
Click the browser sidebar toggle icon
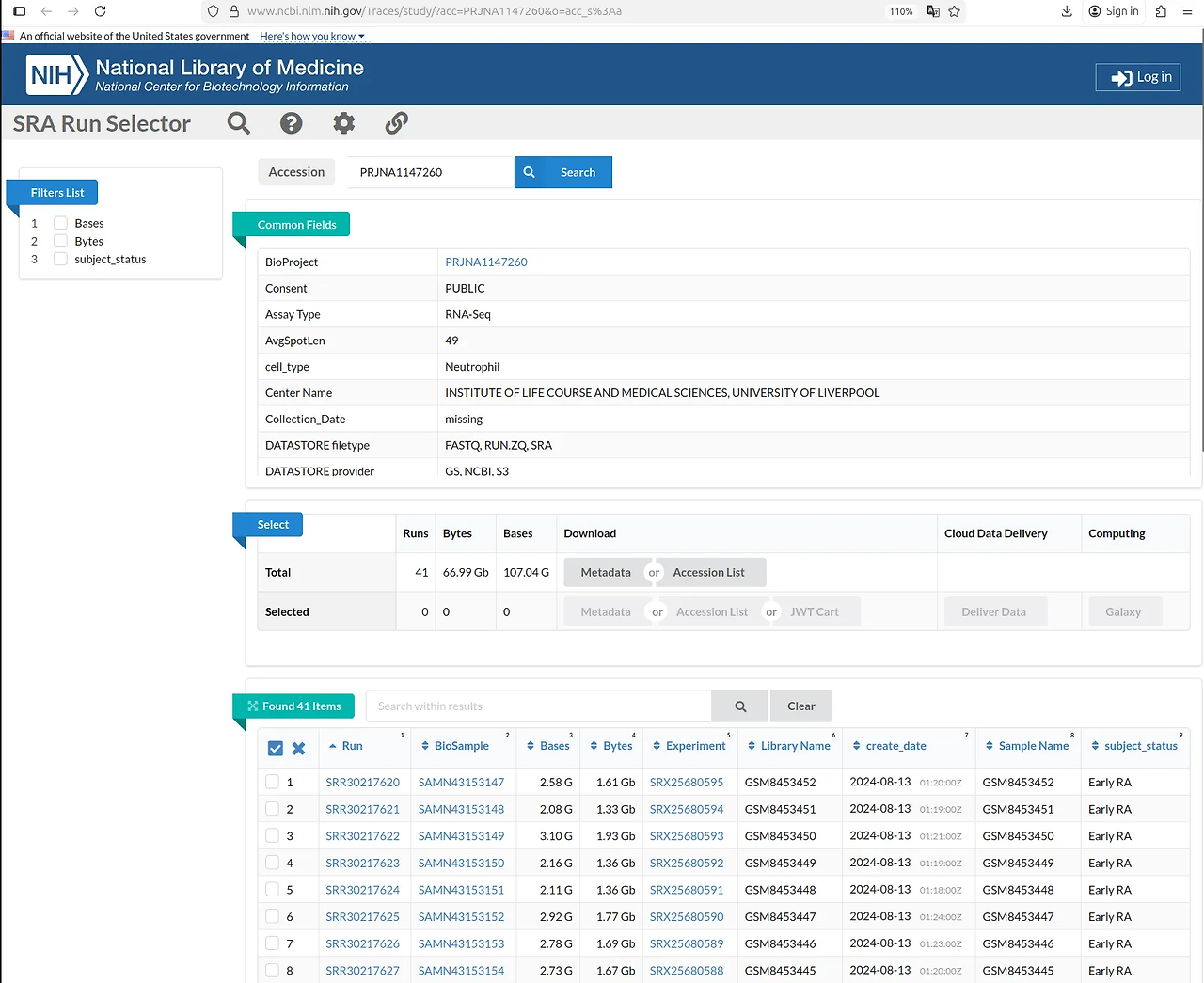(19, 11)
